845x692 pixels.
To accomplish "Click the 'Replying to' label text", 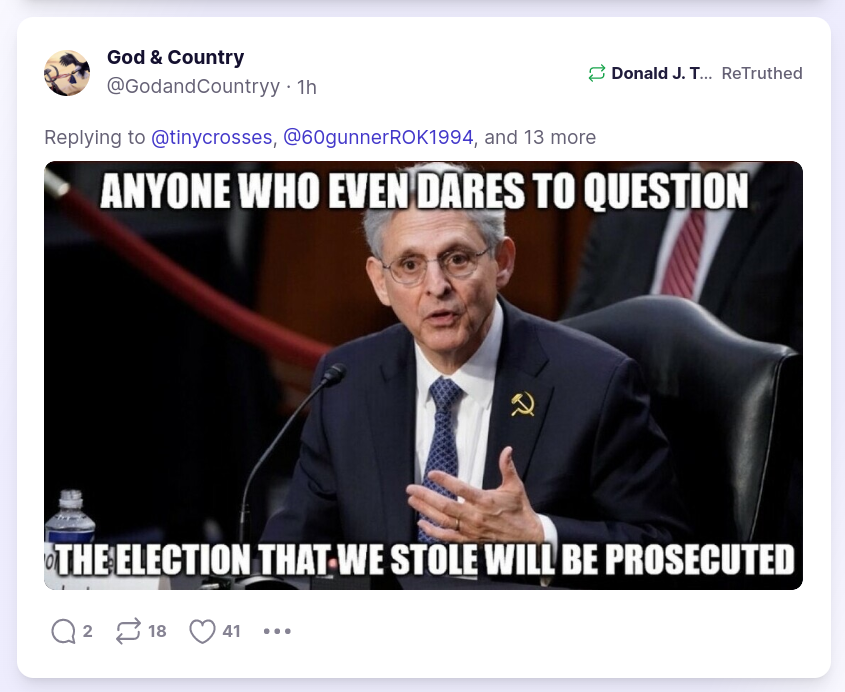I will point(95,137).
